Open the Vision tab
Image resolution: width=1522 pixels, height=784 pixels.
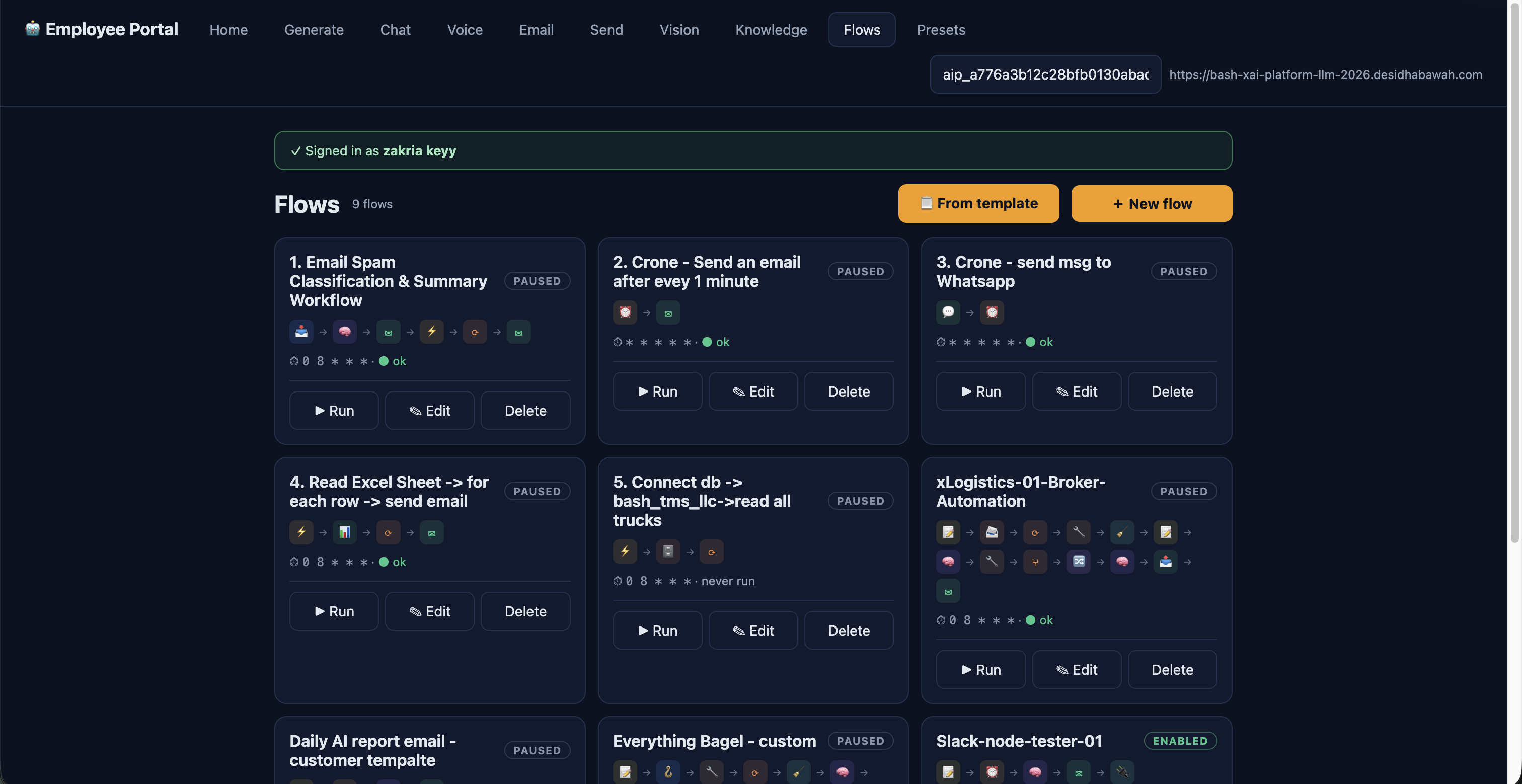679,30
